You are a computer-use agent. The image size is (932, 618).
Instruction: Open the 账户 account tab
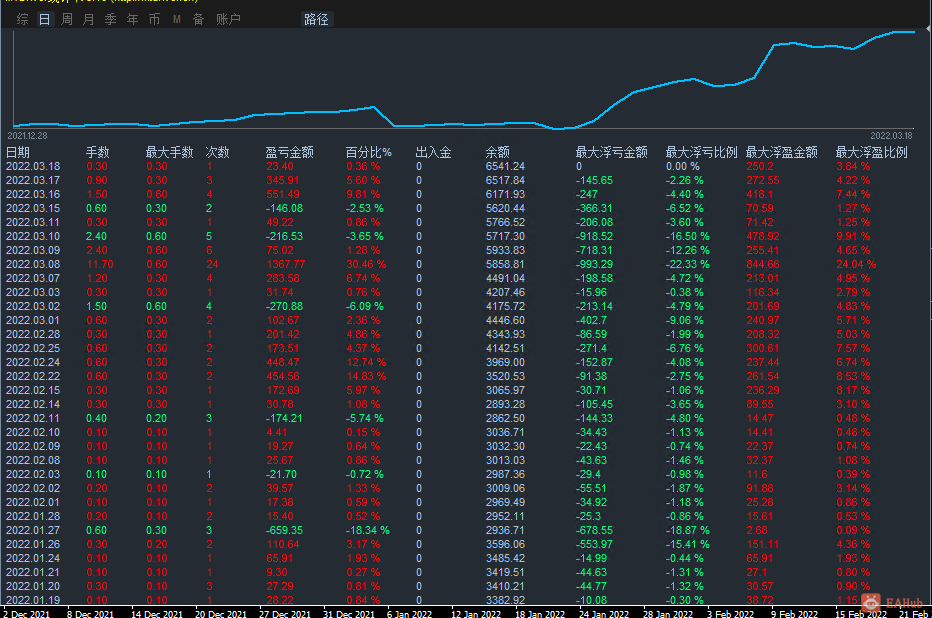tap(228, 20)
